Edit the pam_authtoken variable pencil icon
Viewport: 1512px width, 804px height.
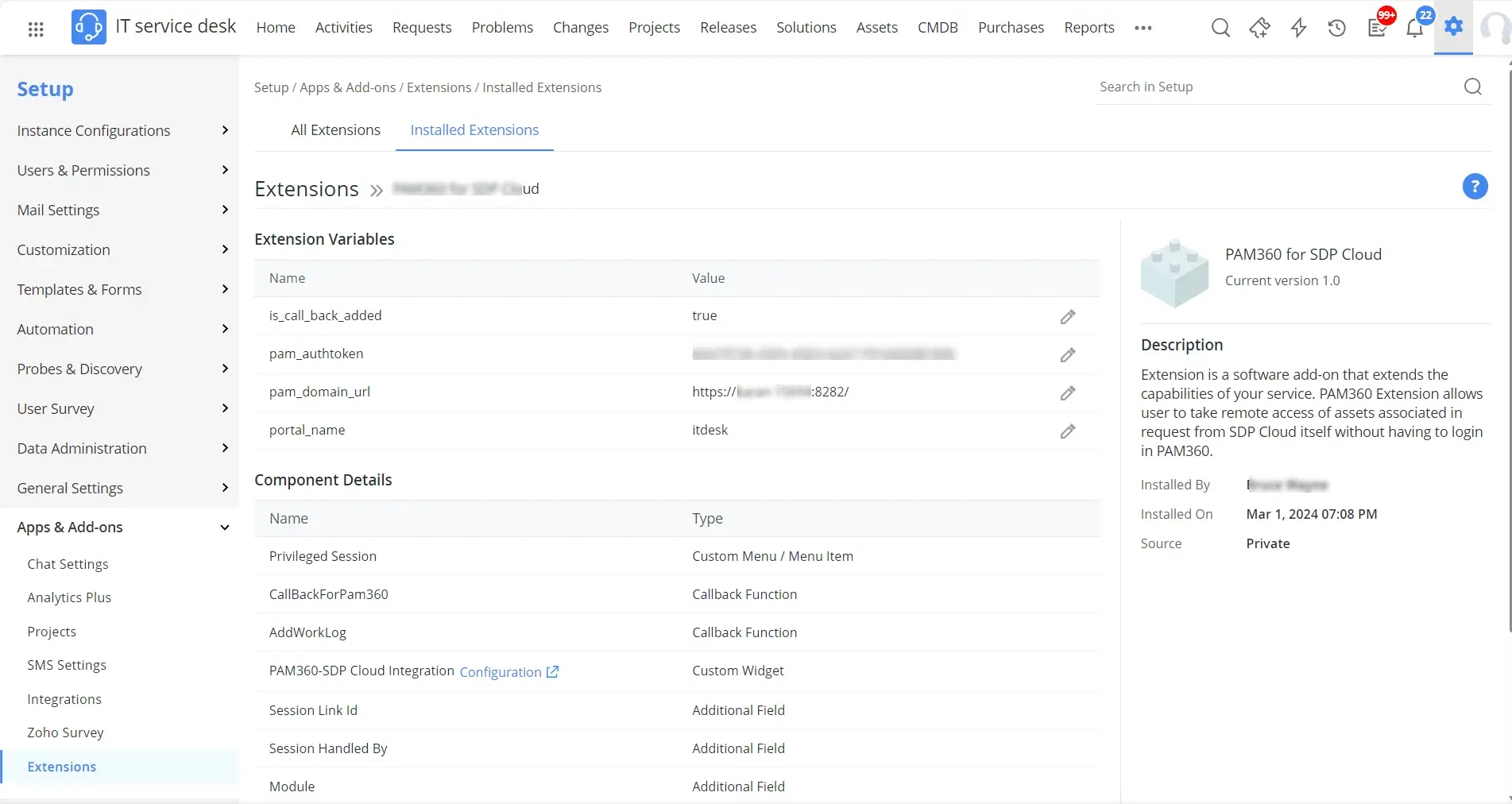[1067, 355]
